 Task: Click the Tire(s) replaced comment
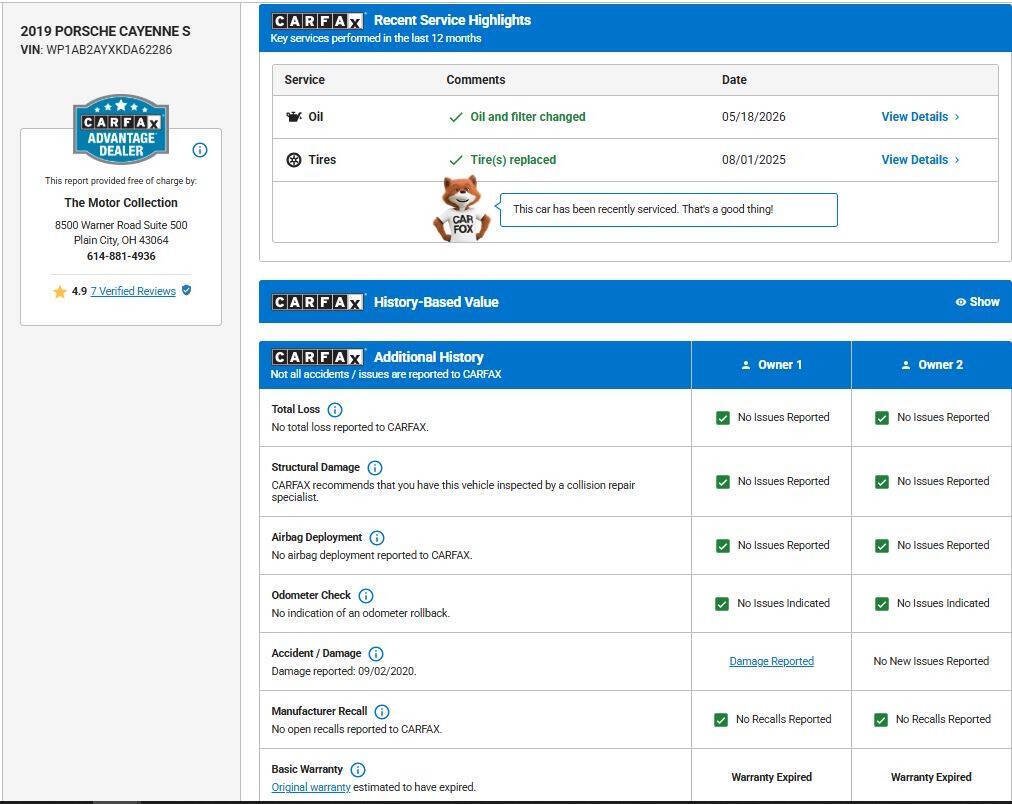[513, 160]
